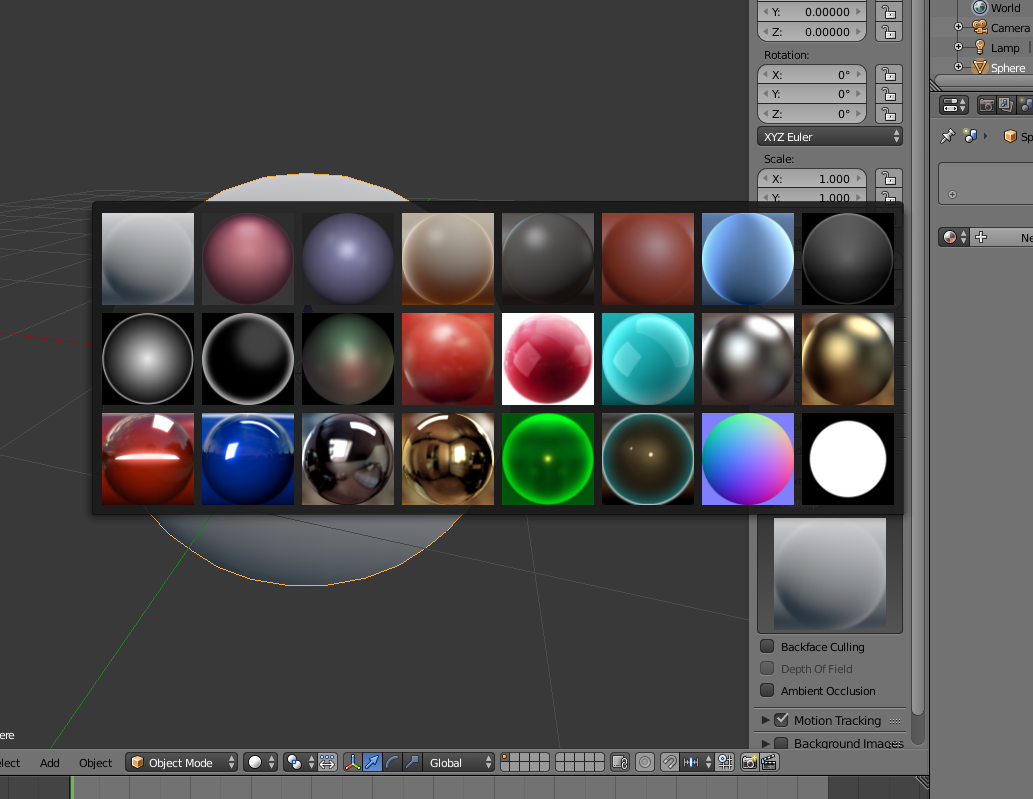The width and height of the screenshot is (1033, 799).
Task: Choose the glossy cyan matcap
Action: (x=648, y=358)
